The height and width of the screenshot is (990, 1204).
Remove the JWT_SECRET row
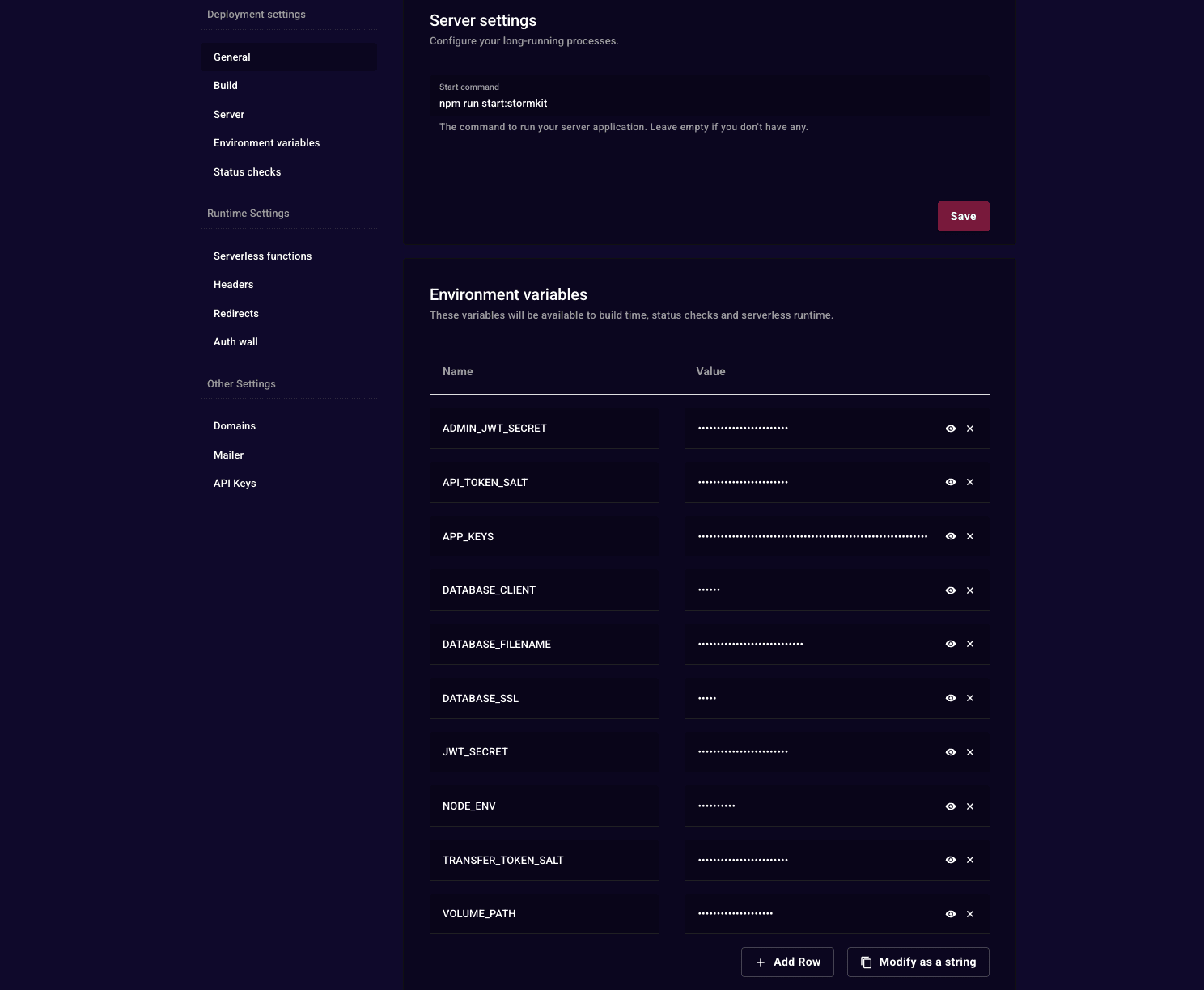[970, 751]
